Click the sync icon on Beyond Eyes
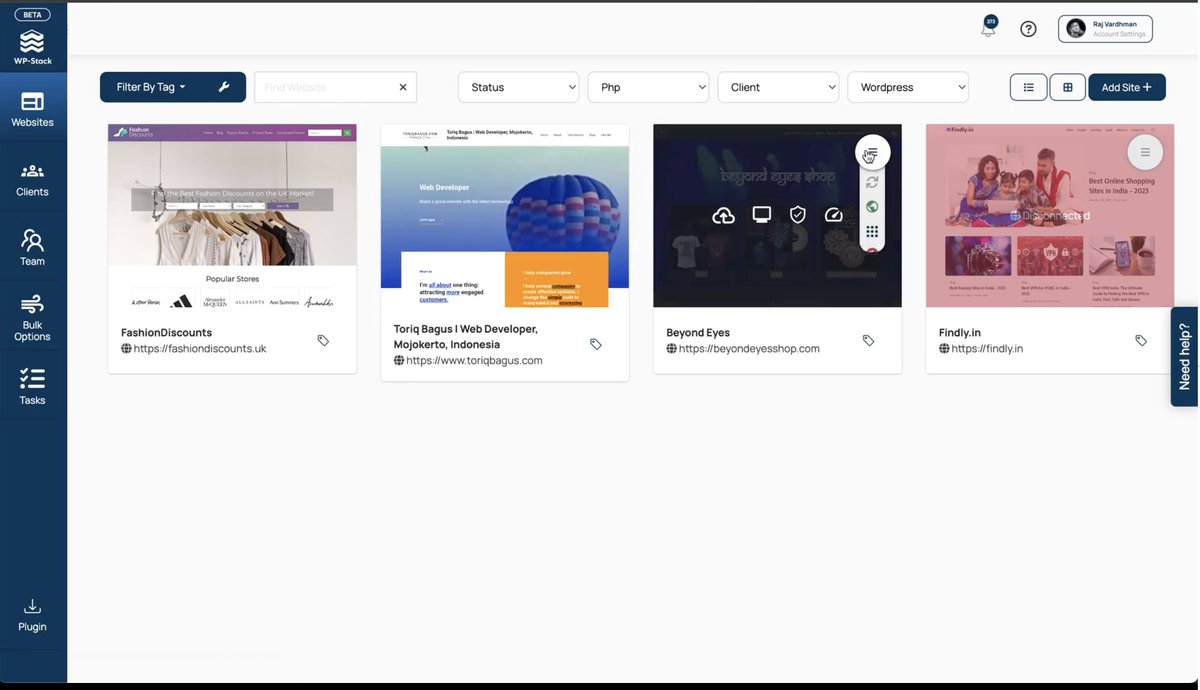Screen dimensions: 1200x690 872,182
